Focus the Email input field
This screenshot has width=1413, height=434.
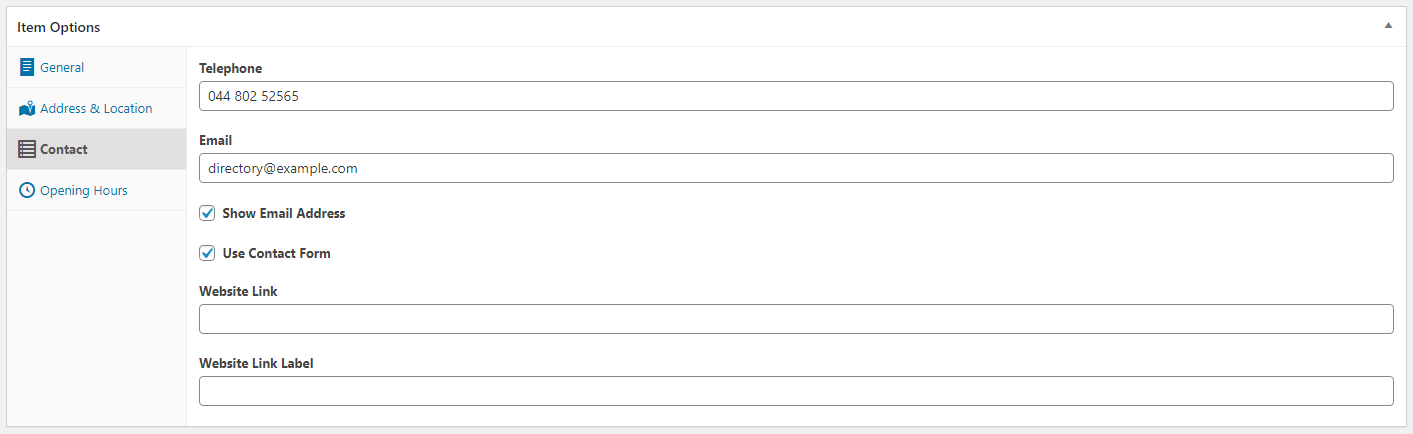coord(796,168)
